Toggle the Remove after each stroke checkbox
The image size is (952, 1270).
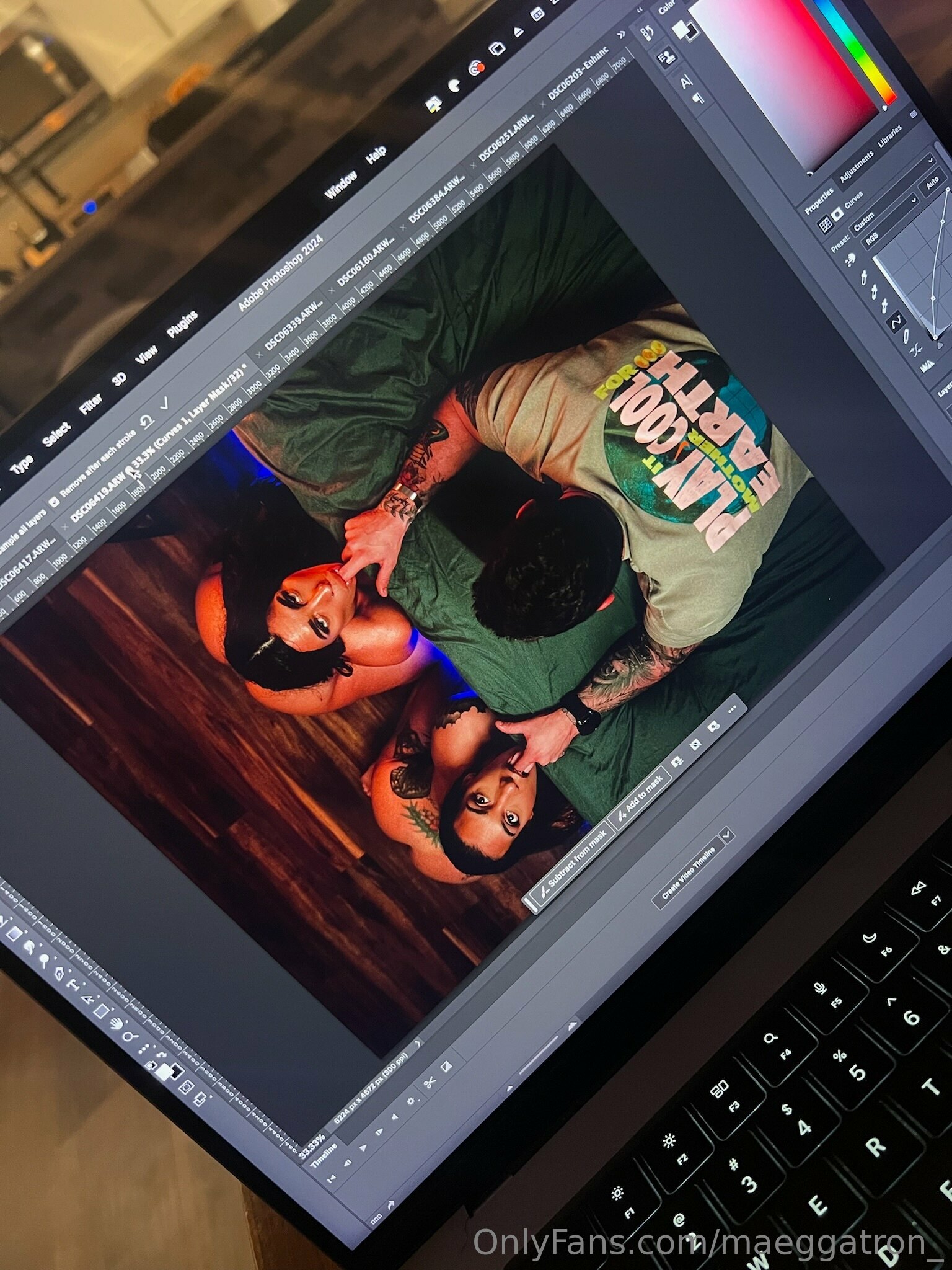tap(55, 501)
